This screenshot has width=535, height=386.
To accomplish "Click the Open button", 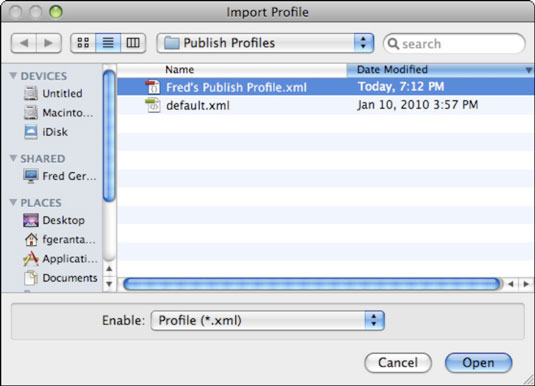I will 478,362.
